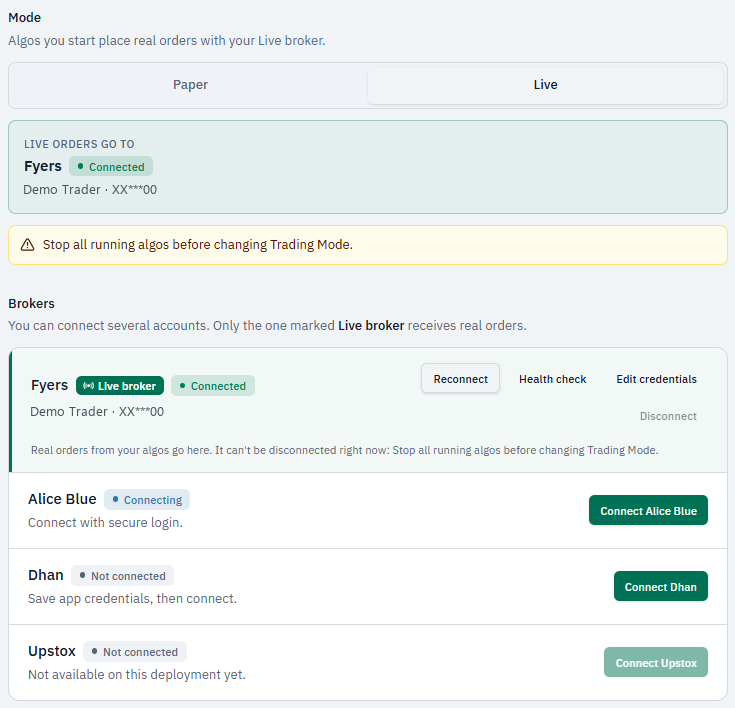Viewport: 735px width, 708px height.
Task: Click Fyers name in broker list
Action: pyautogui.click(x=49, y=385)
